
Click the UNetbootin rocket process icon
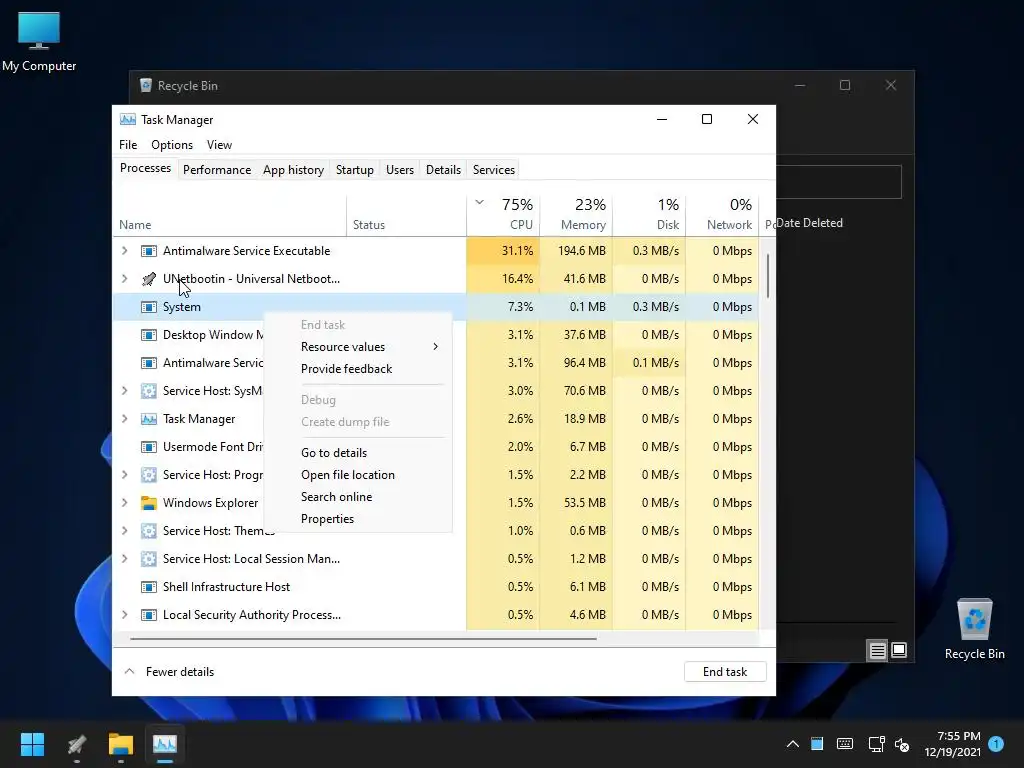pos(149,279)
